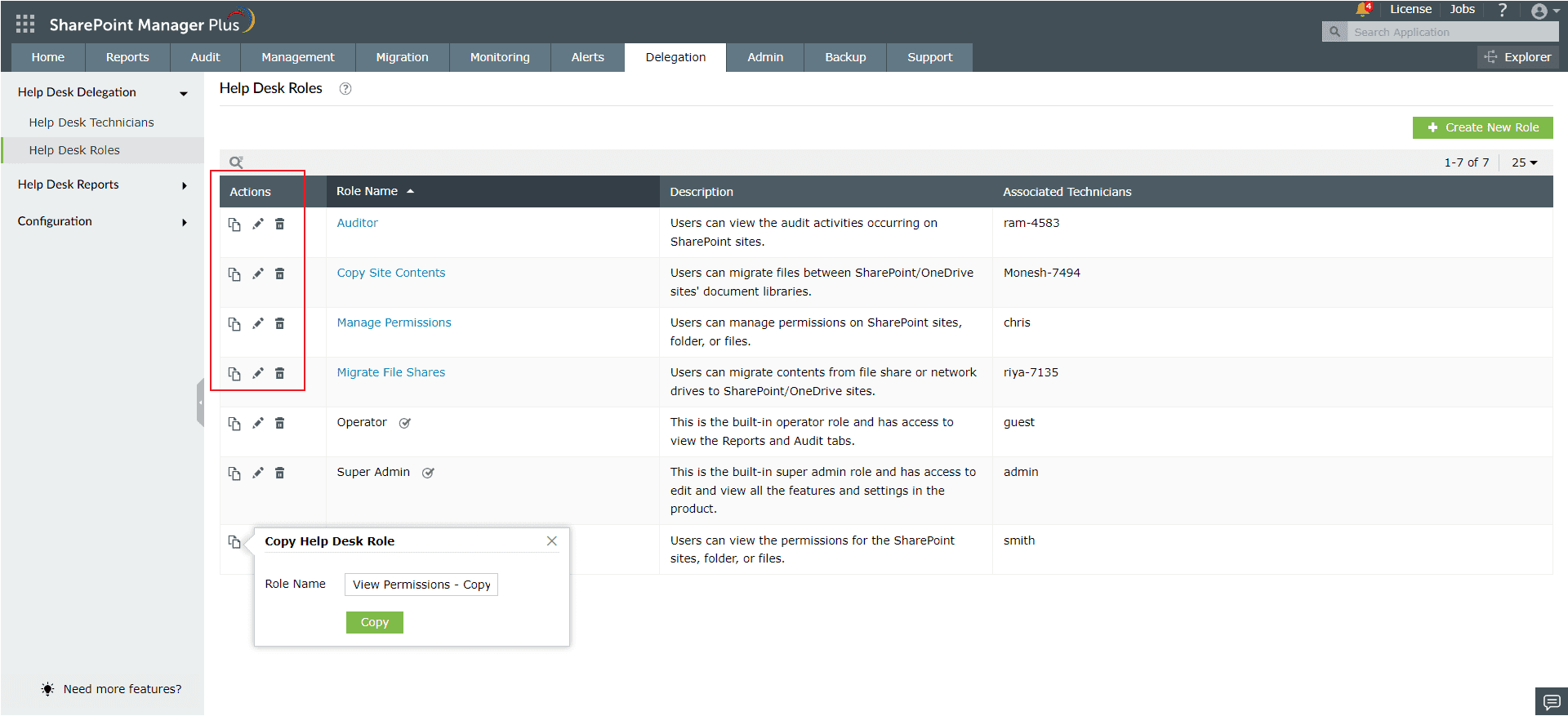Image resolution: width=1568 pixels, height=716 pixels.
Task: Edit the Super Admin role
Action: click(x=258, y=473)
